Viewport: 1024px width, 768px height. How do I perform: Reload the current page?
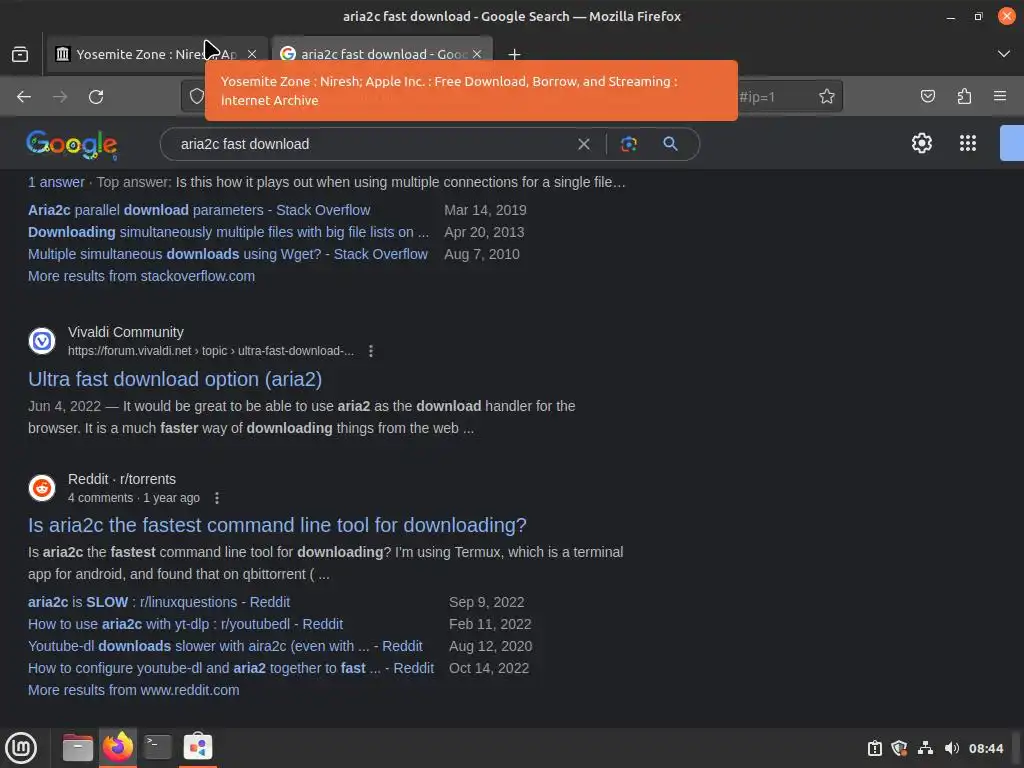click(x=96, y=97)
